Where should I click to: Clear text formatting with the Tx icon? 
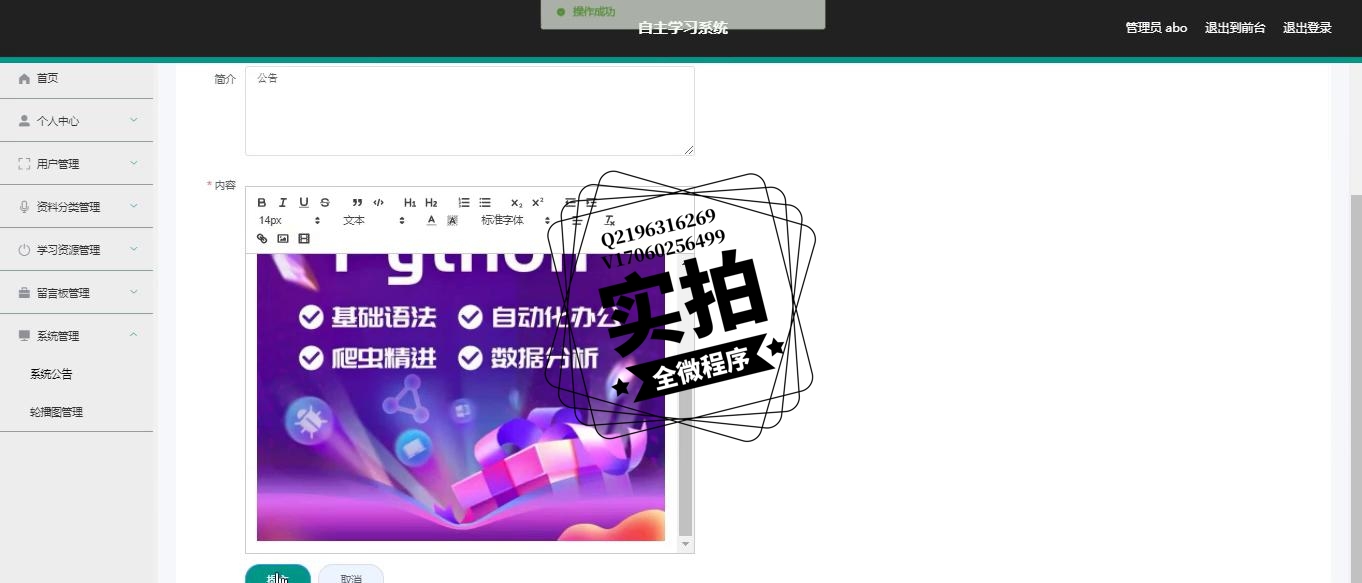coord(610,220)
